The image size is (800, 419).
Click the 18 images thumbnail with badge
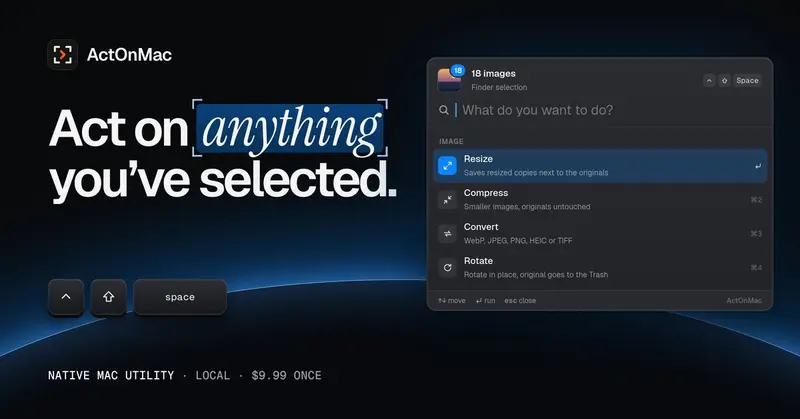tap(451, 79)
